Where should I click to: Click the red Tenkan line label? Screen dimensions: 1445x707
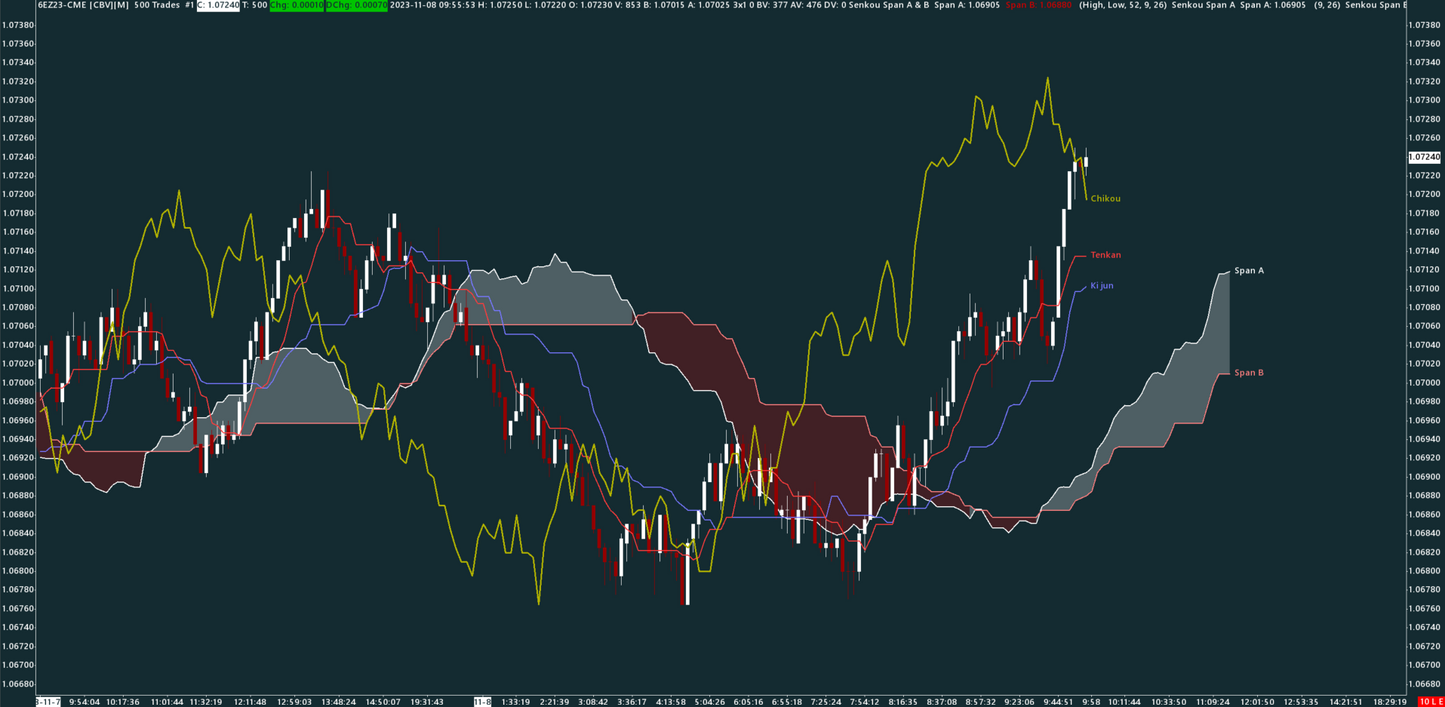(x=1104, y=254)
